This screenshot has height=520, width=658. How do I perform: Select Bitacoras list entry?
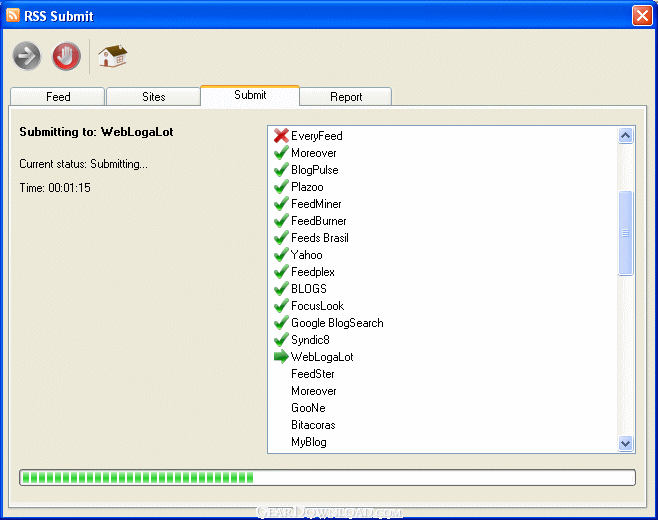click(x=313, y=425)
